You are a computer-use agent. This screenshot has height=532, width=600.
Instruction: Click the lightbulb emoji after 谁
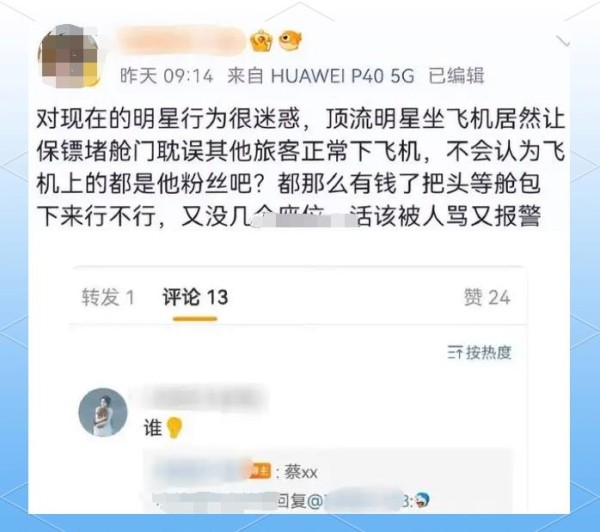tap(174, 428)
